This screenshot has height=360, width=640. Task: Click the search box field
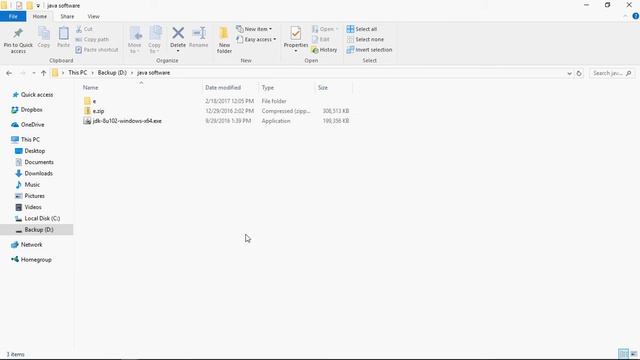coord(611,73)
